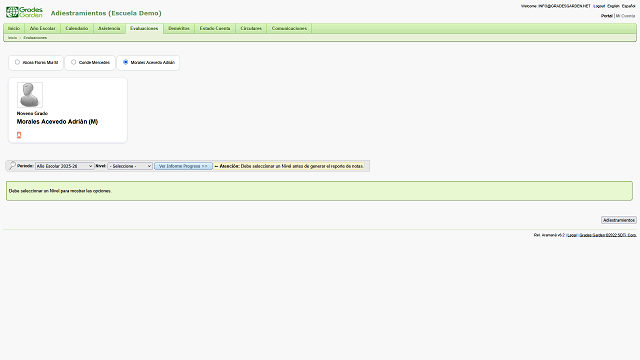Image resolution: width=640 pixels, height=360 pixels.
Task: Click the welcome email address text
Action: 564,6
